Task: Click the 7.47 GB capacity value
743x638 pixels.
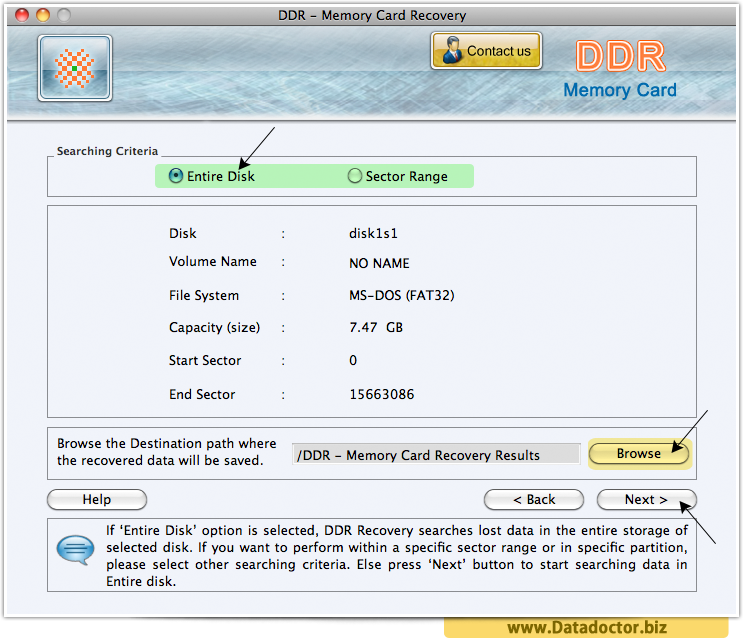Action: [x=376, y=328]
